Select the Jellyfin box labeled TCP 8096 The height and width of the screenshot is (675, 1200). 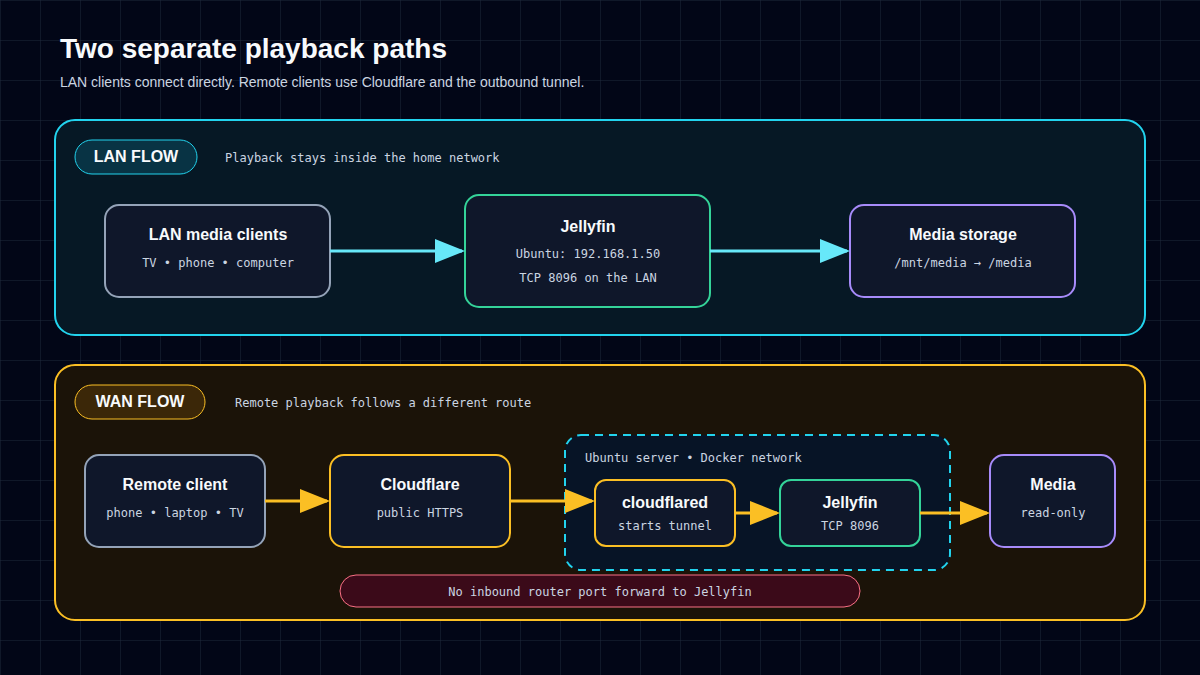(850, 513)
